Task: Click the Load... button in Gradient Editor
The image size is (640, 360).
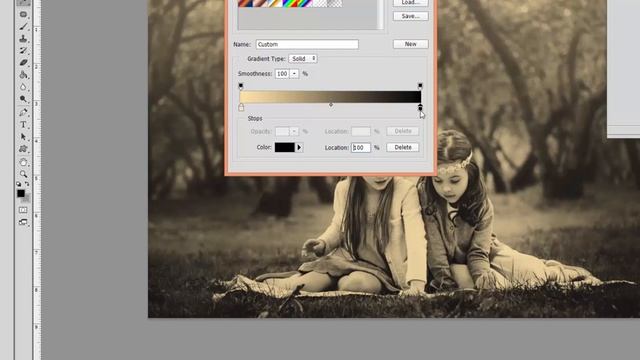Action: tap(410, 2)
